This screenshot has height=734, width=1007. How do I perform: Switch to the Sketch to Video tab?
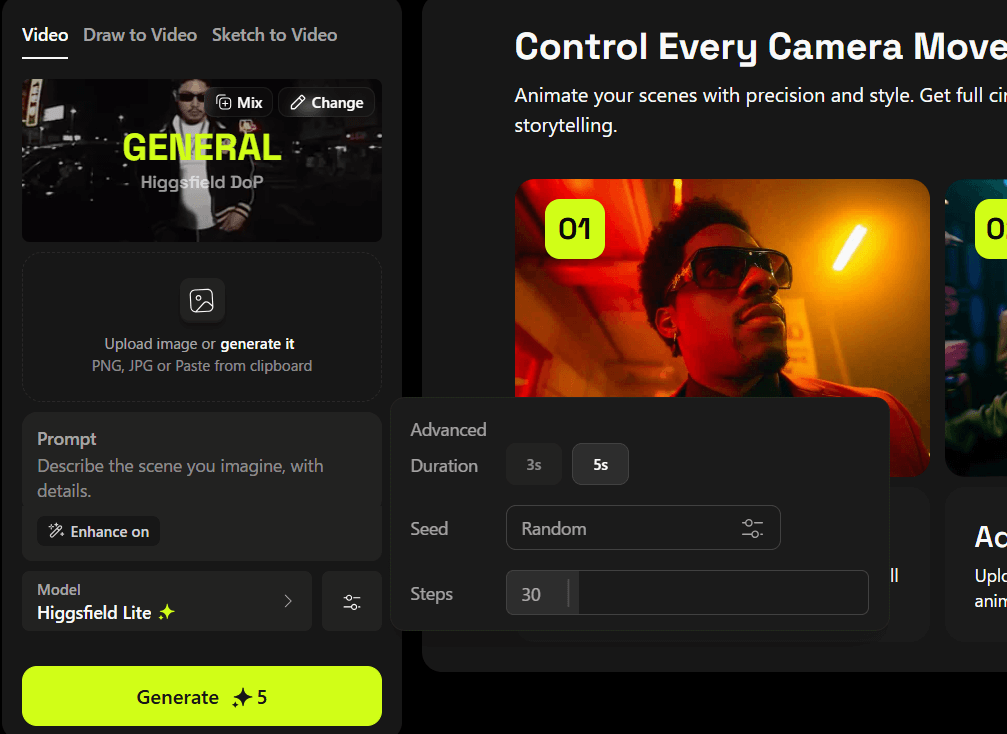pos(274,35)
